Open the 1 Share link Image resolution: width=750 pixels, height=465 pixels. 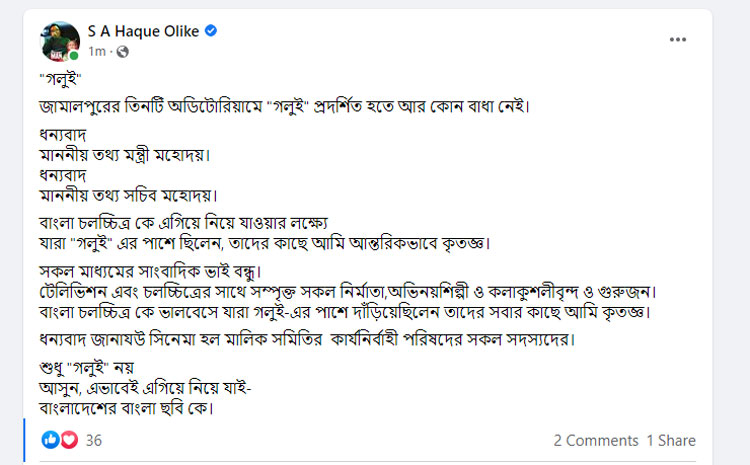point(670,440)
